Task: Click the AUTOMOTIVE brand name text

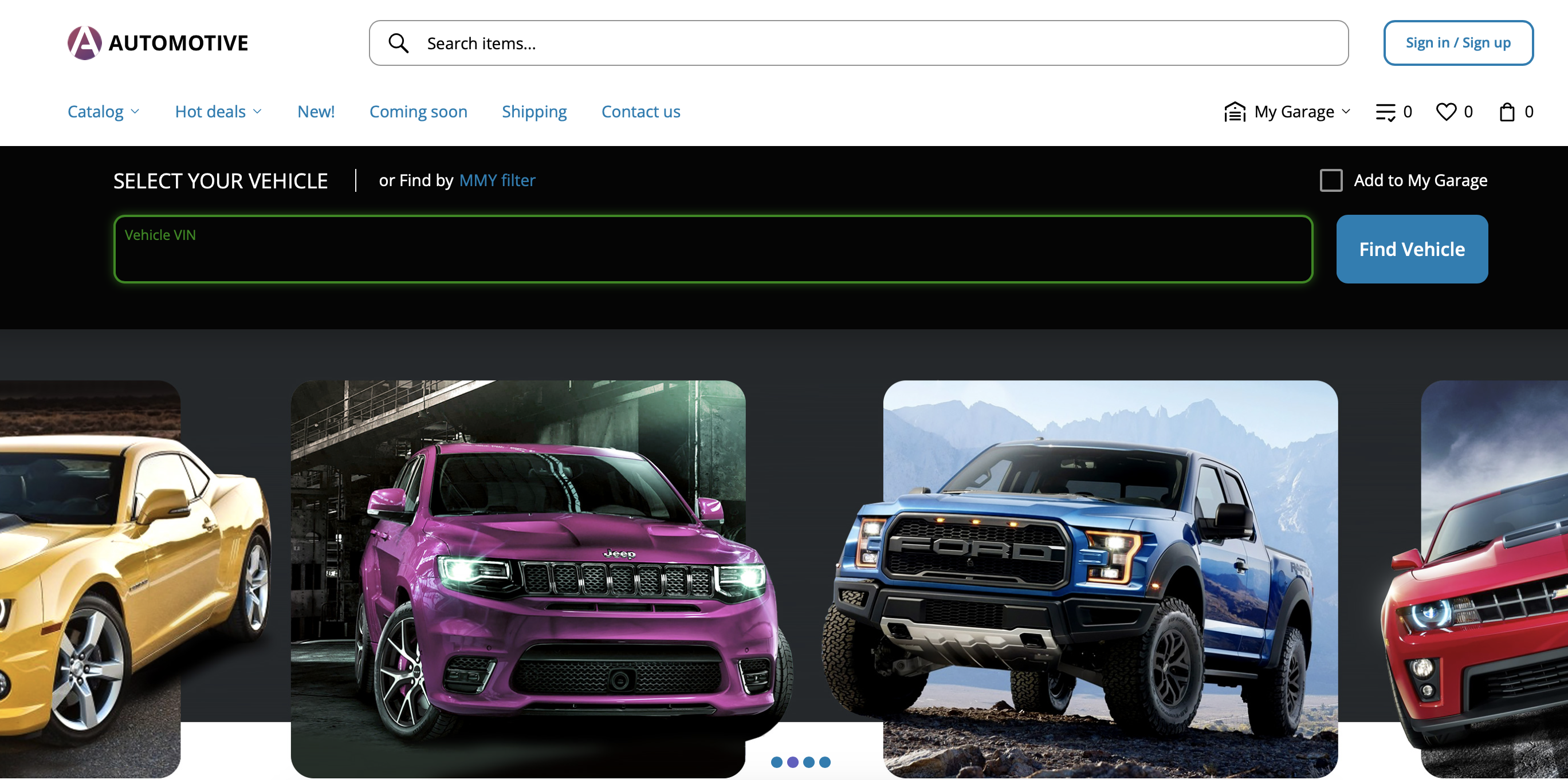Action: [x=178, y=43]
